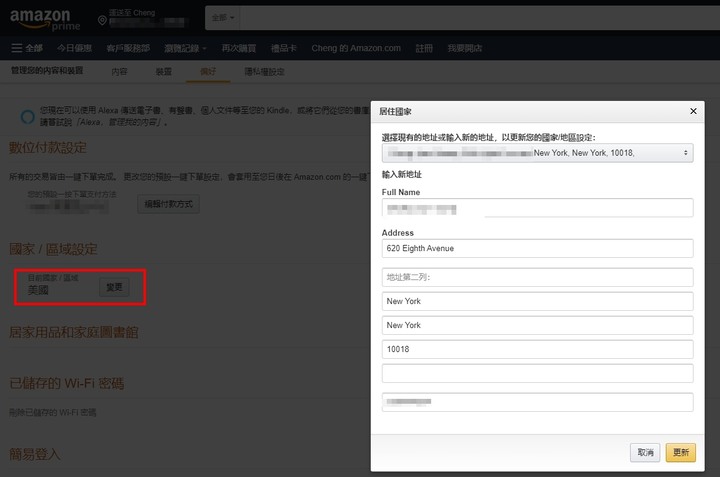Click the second New York state field

pos(537,325)
